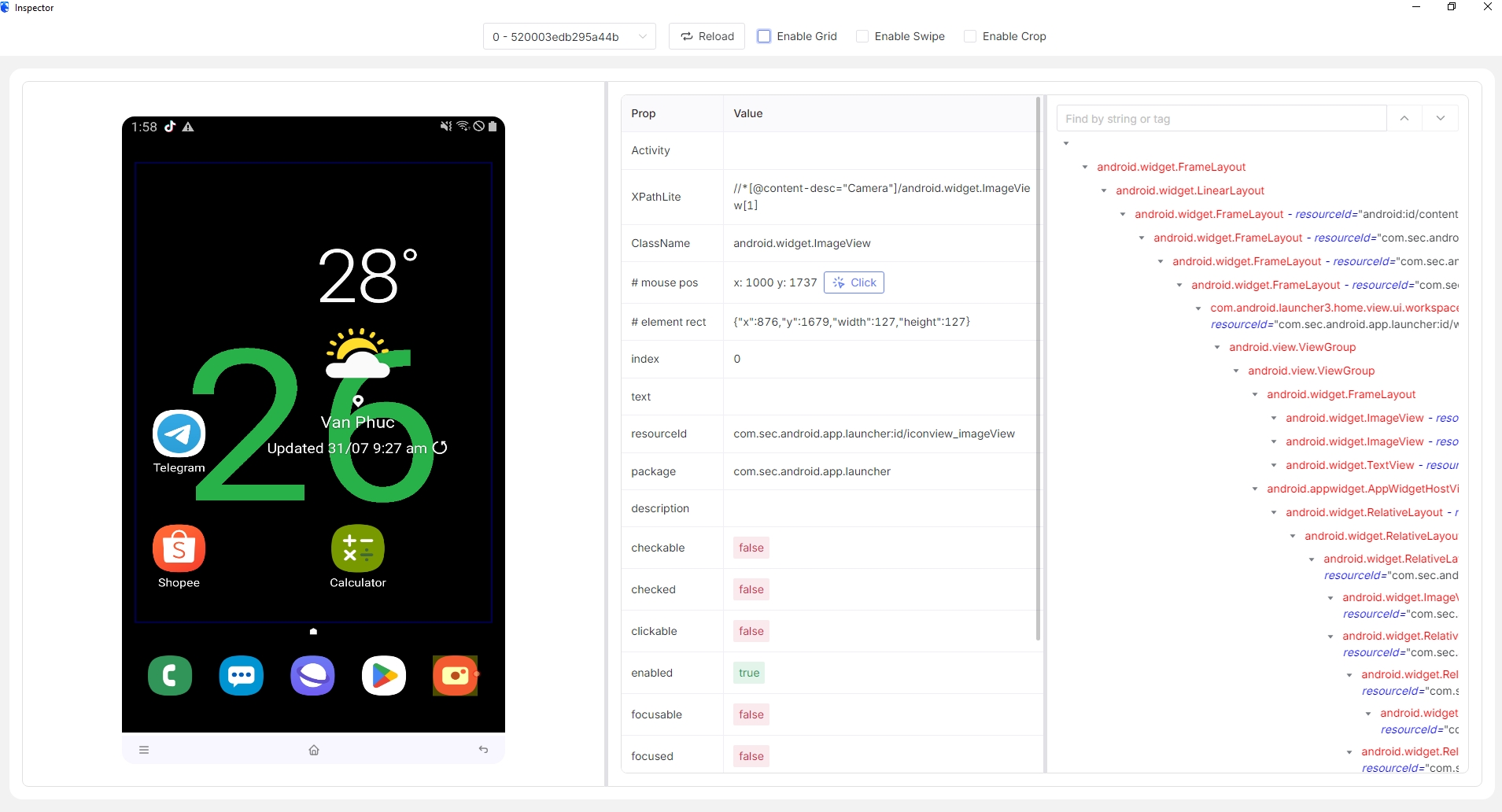Click the weather refresh icon
Screen dimensions: 1502x812
click(441, 448)
